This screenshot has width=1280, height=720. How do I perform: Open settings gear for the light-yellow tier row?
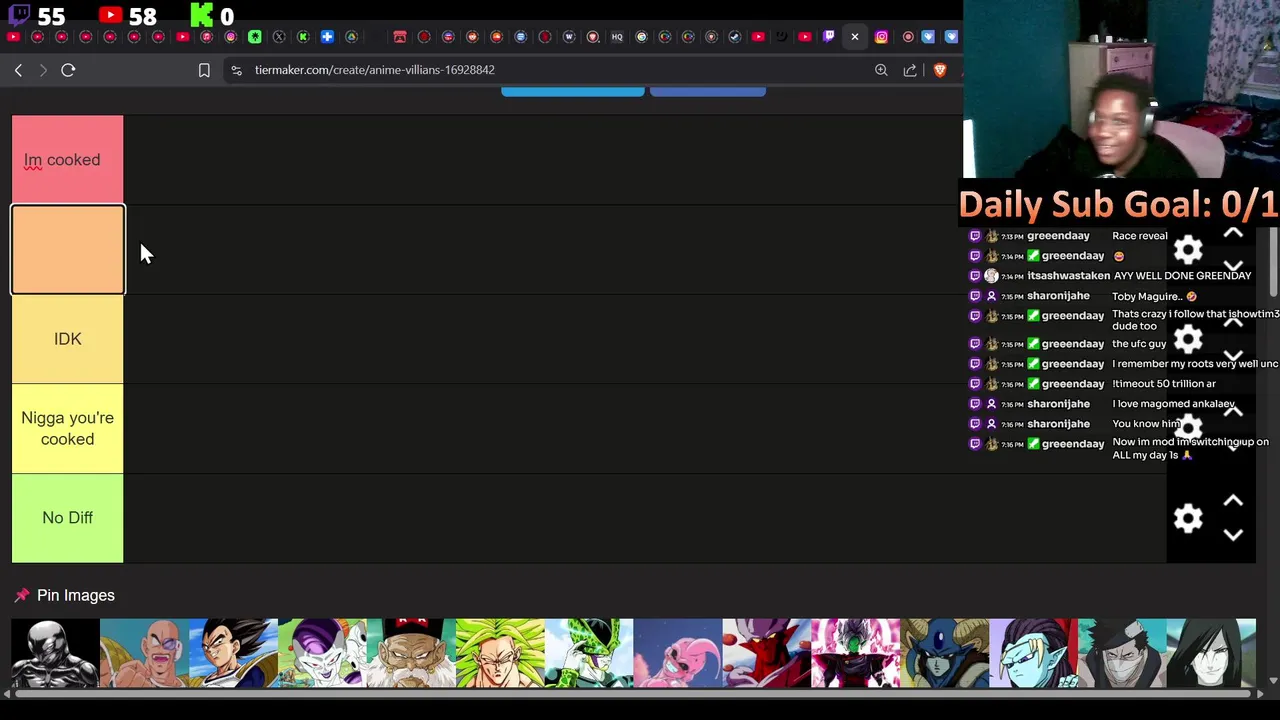point(1188,428)
